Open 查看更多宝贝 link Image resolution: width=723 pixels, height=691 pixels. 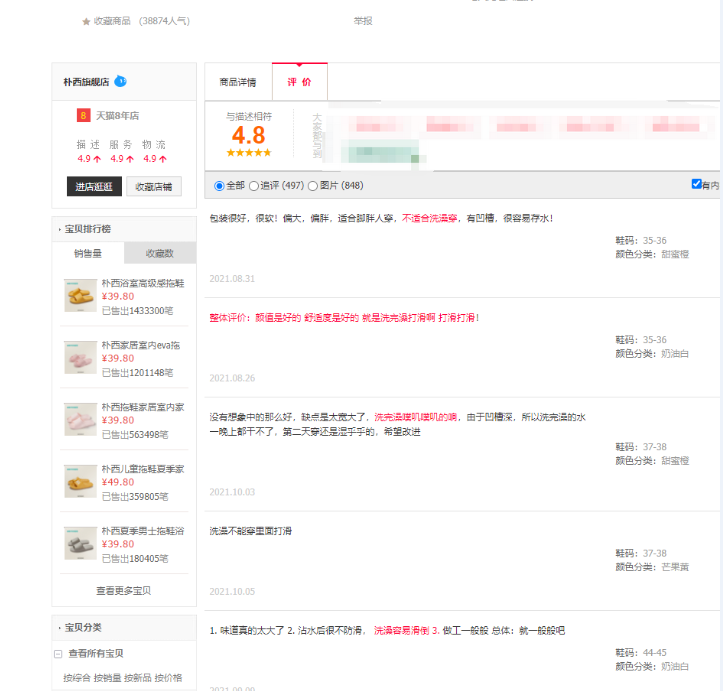pos(124,591)
